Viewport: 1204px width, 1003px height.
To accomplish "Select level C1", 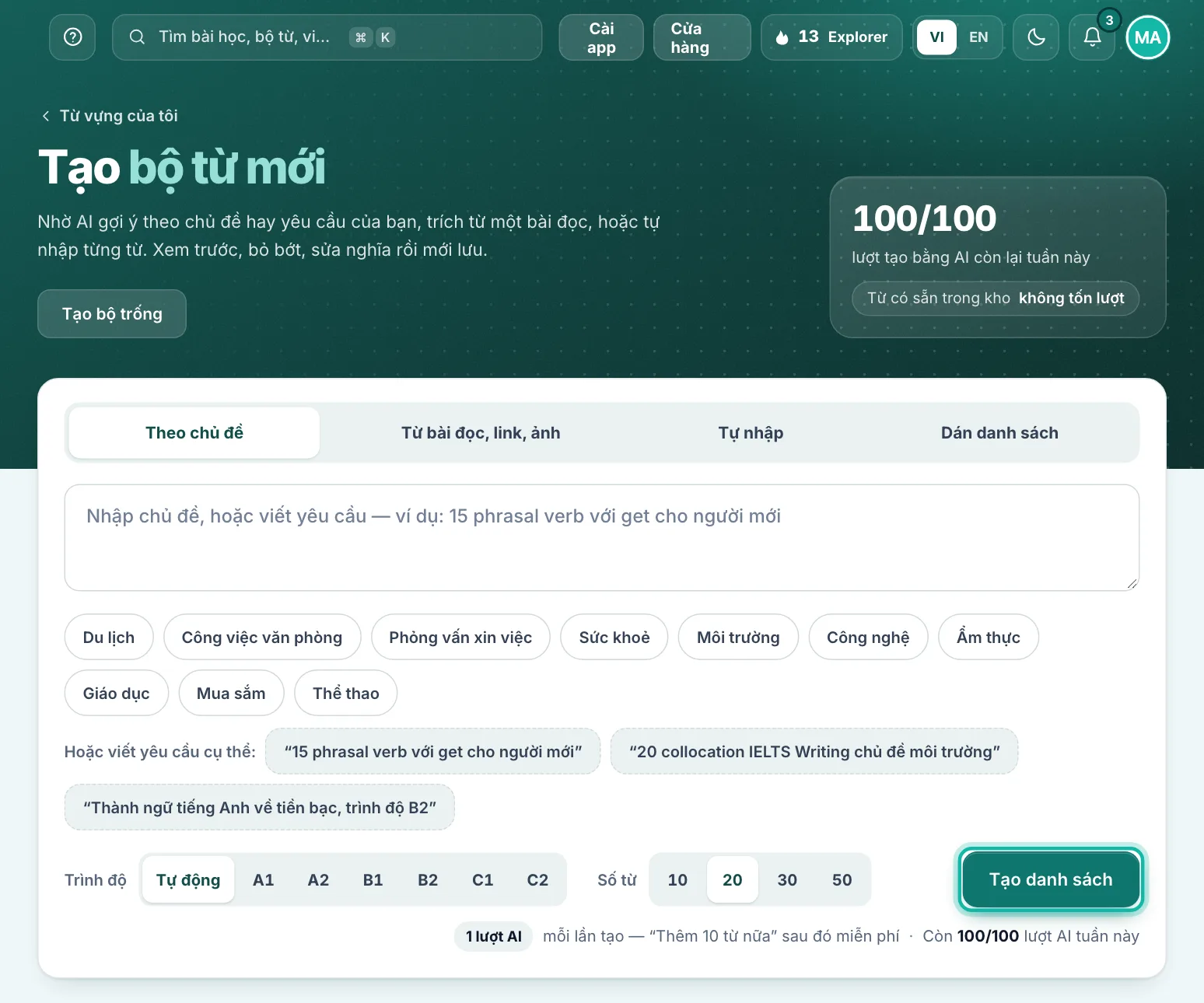I will (483, 879).
